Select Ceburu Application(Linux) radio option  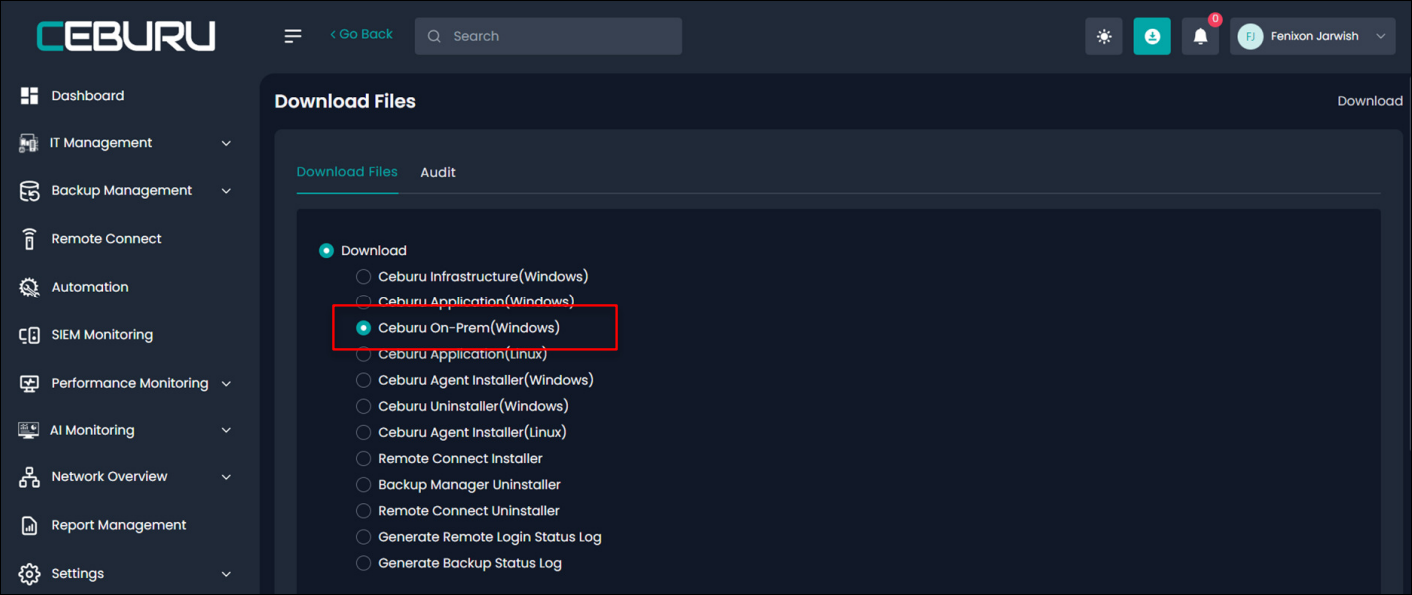click(x=364, y=354)
